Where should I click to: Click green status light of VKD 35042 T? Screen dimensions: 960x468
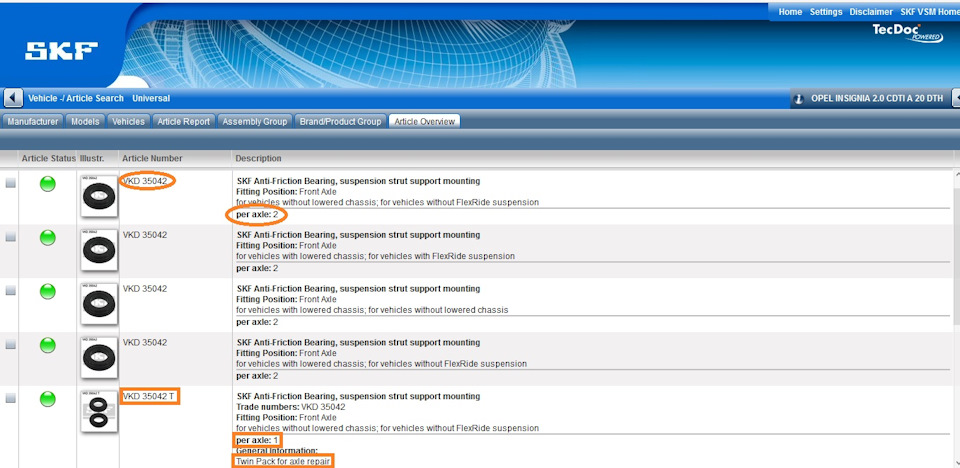(x=48, y=399)
